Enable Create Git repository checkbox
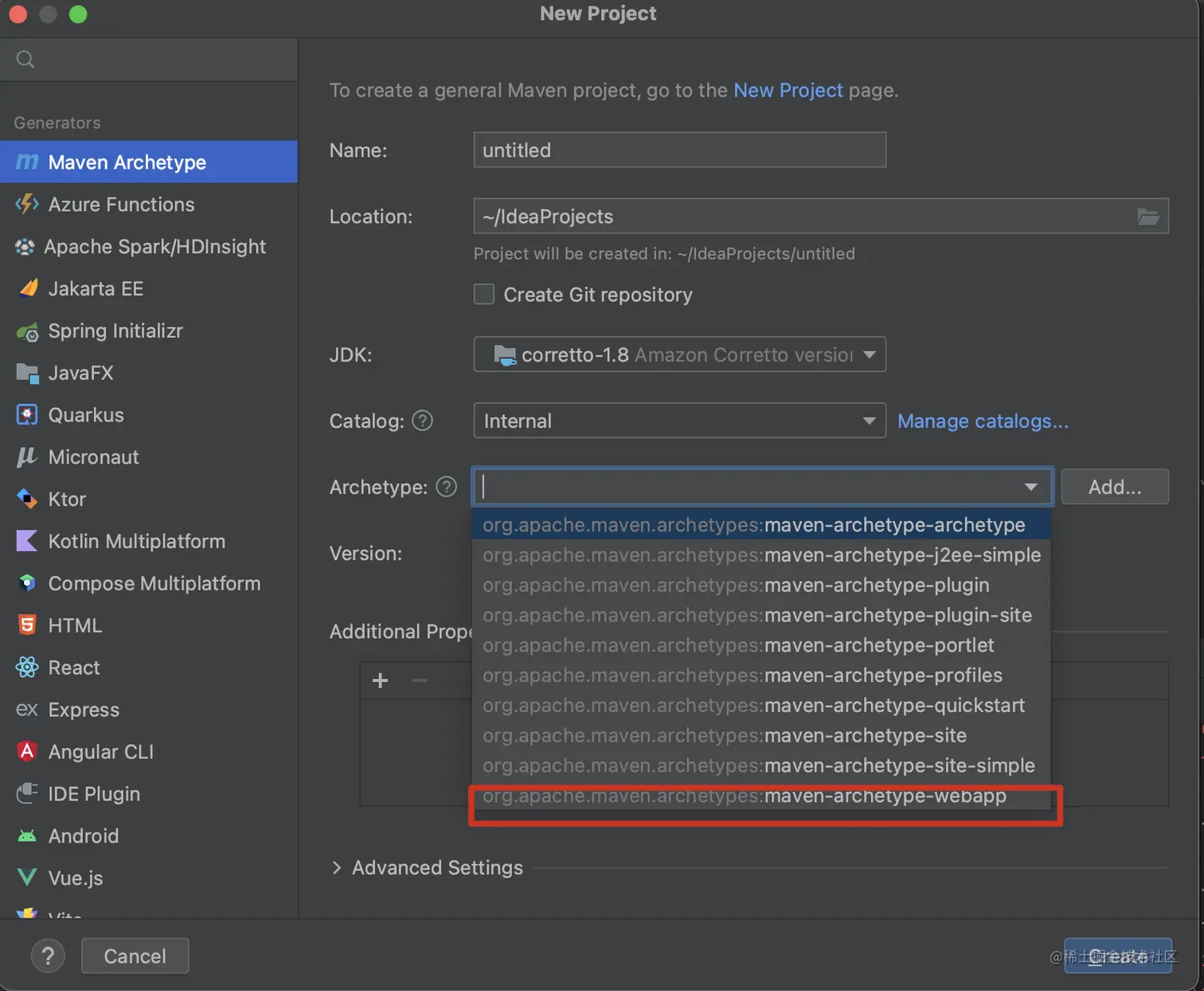This screenshot has height=991, width=1204. pos(484,295)
